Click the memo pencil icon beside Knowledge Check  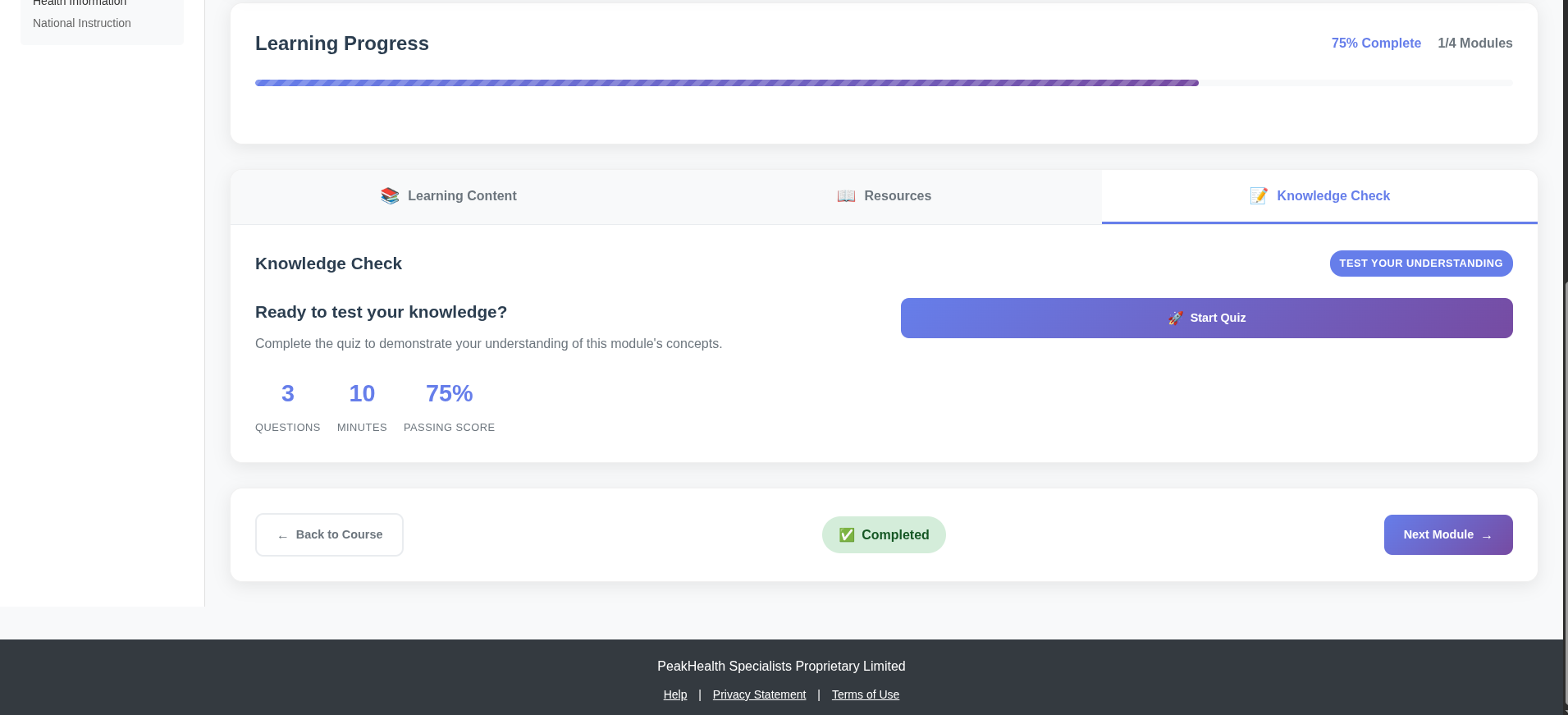(x=1258, y=196)
